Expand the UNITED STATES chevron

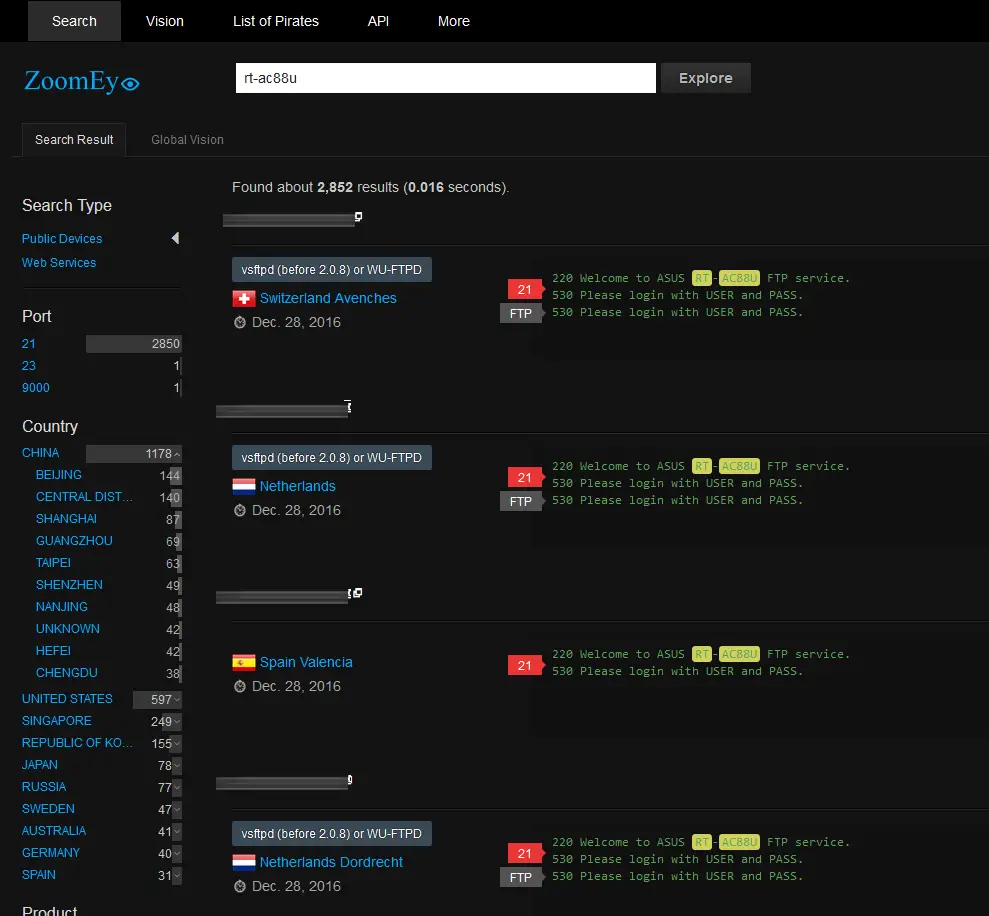[177, 700]
